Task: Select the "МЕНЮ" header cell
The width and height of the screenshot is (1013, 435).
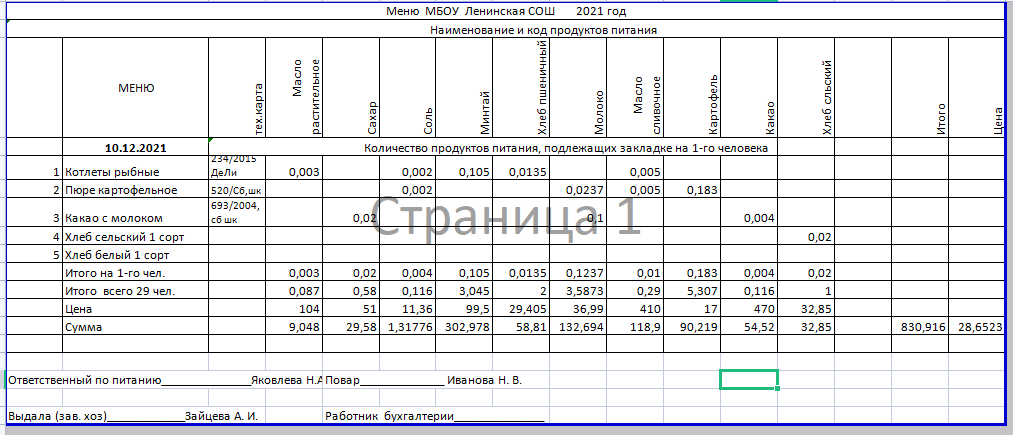Action: click(136, 88)
